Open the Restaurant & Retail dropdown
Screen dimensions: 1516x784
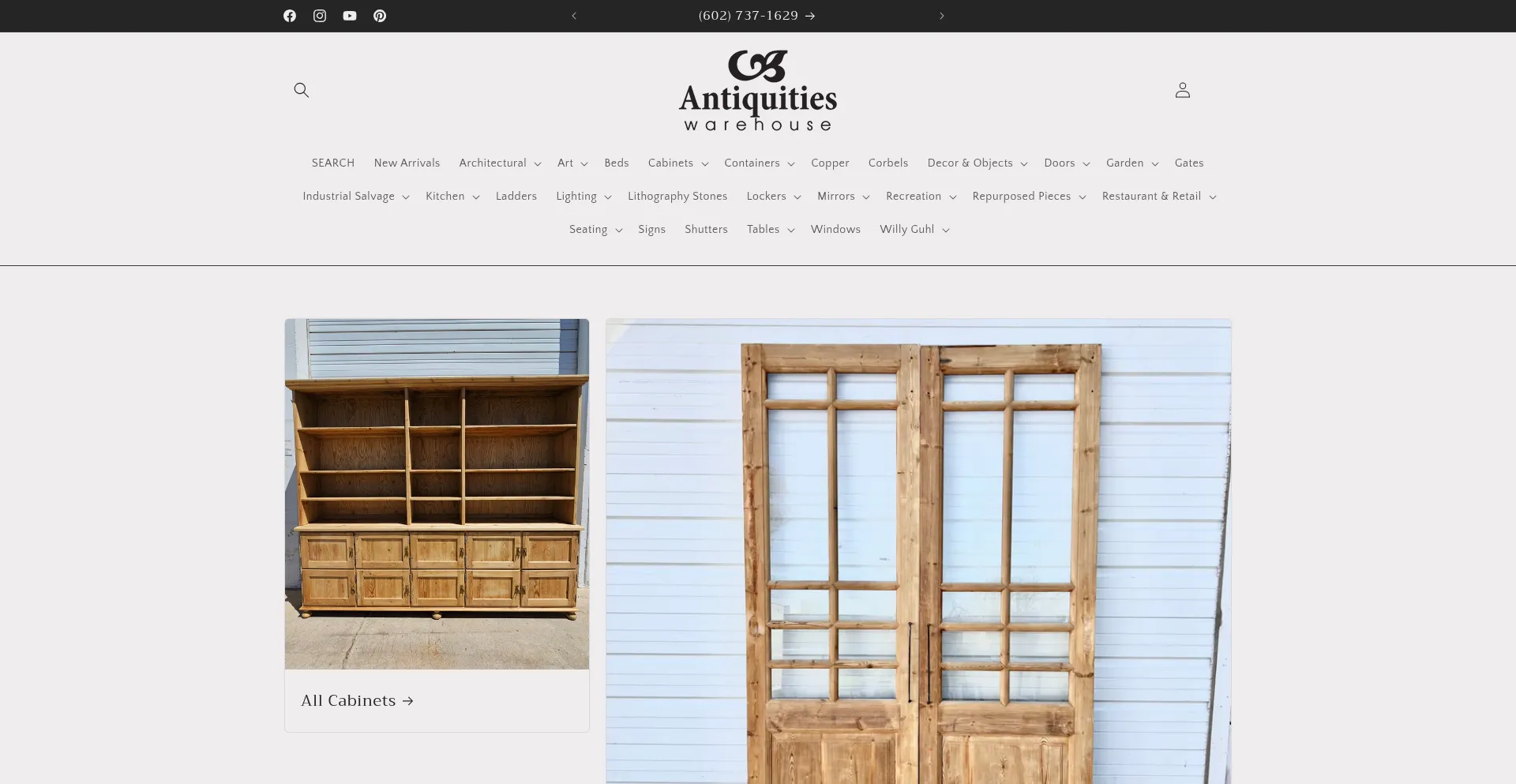coord(1158,197)
